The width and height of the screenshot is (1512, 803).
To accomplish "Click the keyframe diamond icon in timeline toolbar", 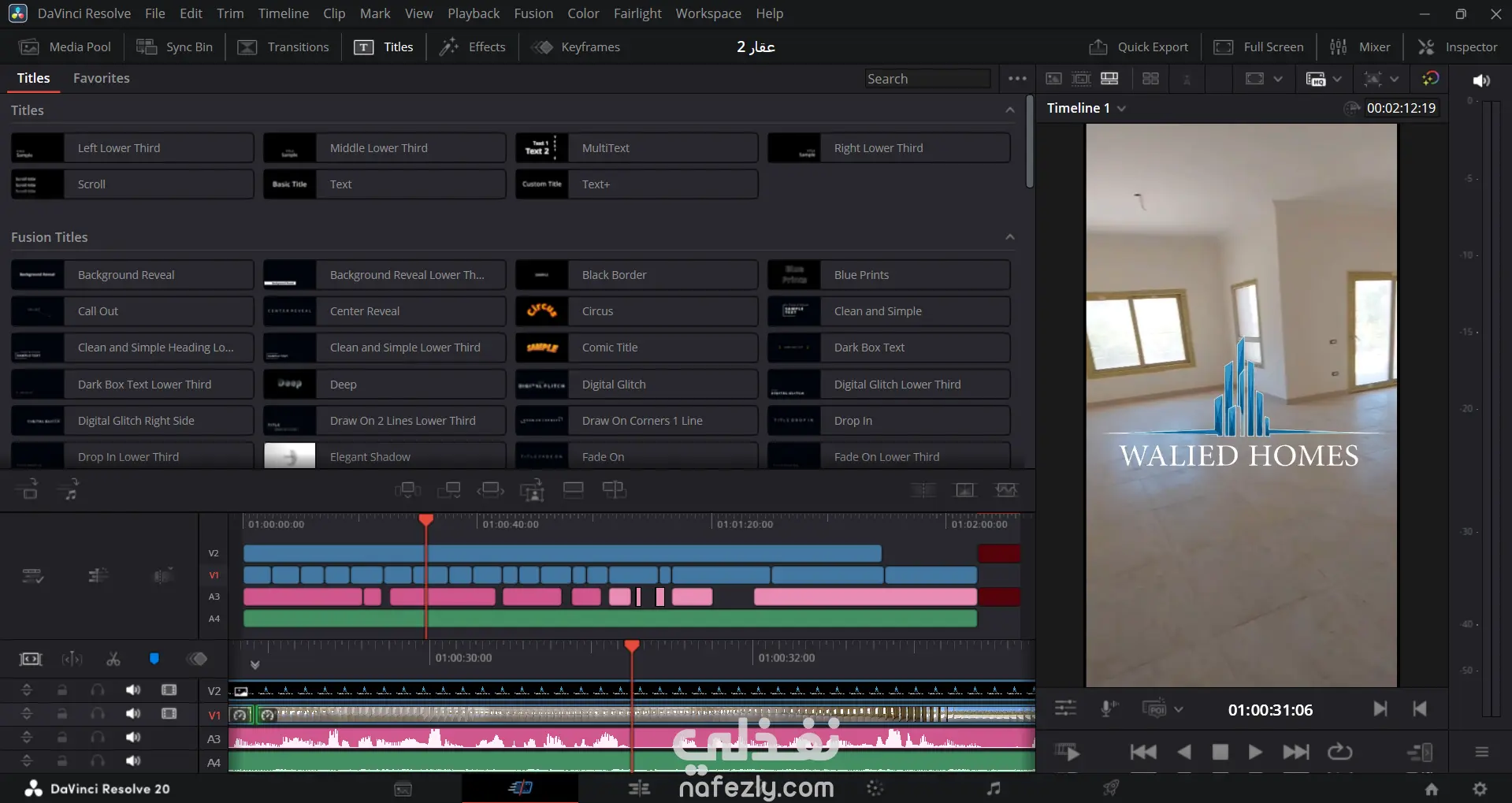I will coord(197,659).
